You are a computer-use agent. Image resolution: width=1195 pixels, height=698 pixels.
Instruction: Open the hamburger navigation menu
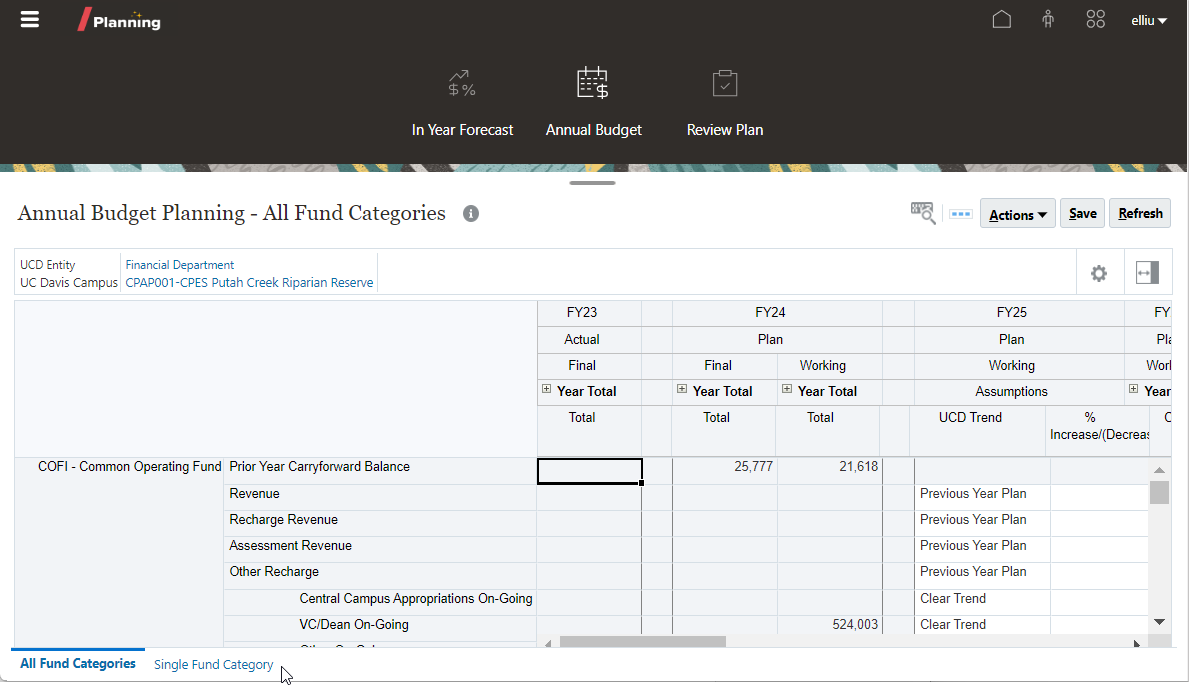tap(29, 18)
